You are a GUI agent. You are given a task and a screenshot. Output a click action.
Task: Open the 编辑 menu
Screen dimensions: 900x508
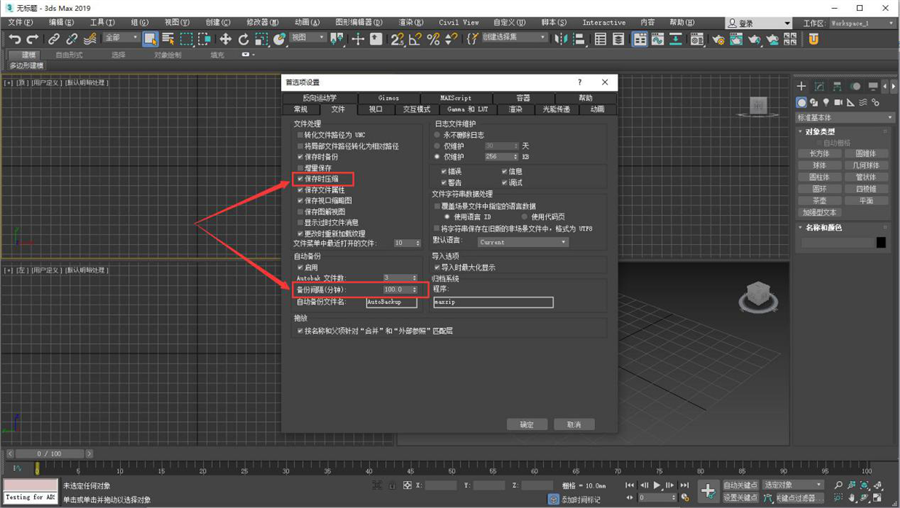pos(61,22)
